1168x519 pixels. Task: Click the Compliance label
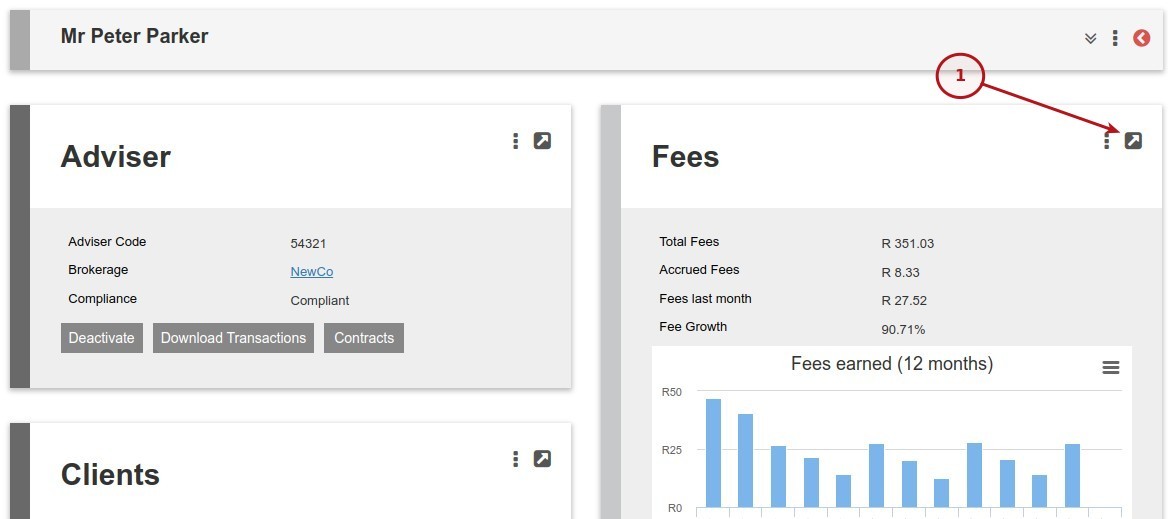(x=103, y=299)
